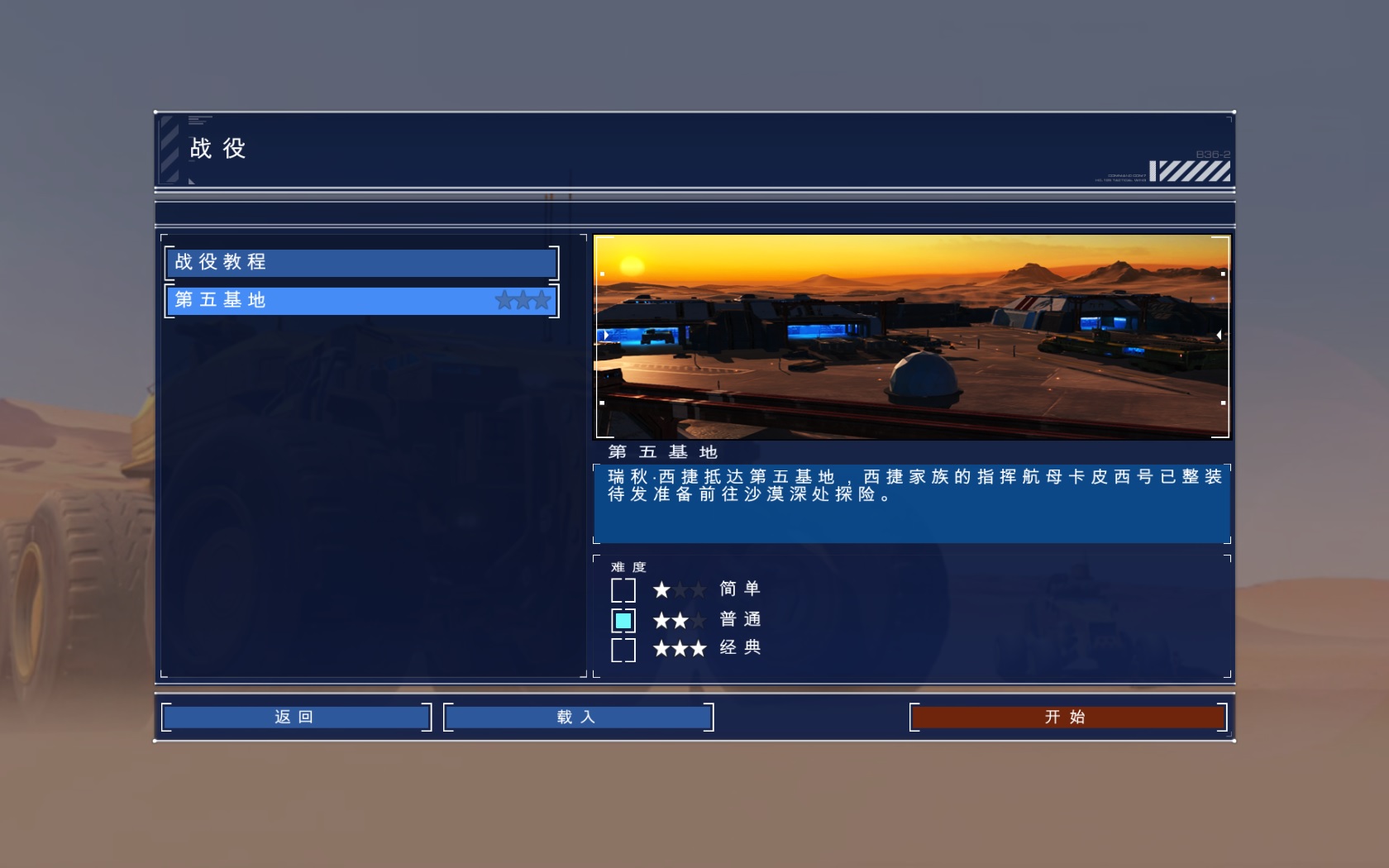
Task: Click the 战役 window title
Action: click(x=218, y=149)
